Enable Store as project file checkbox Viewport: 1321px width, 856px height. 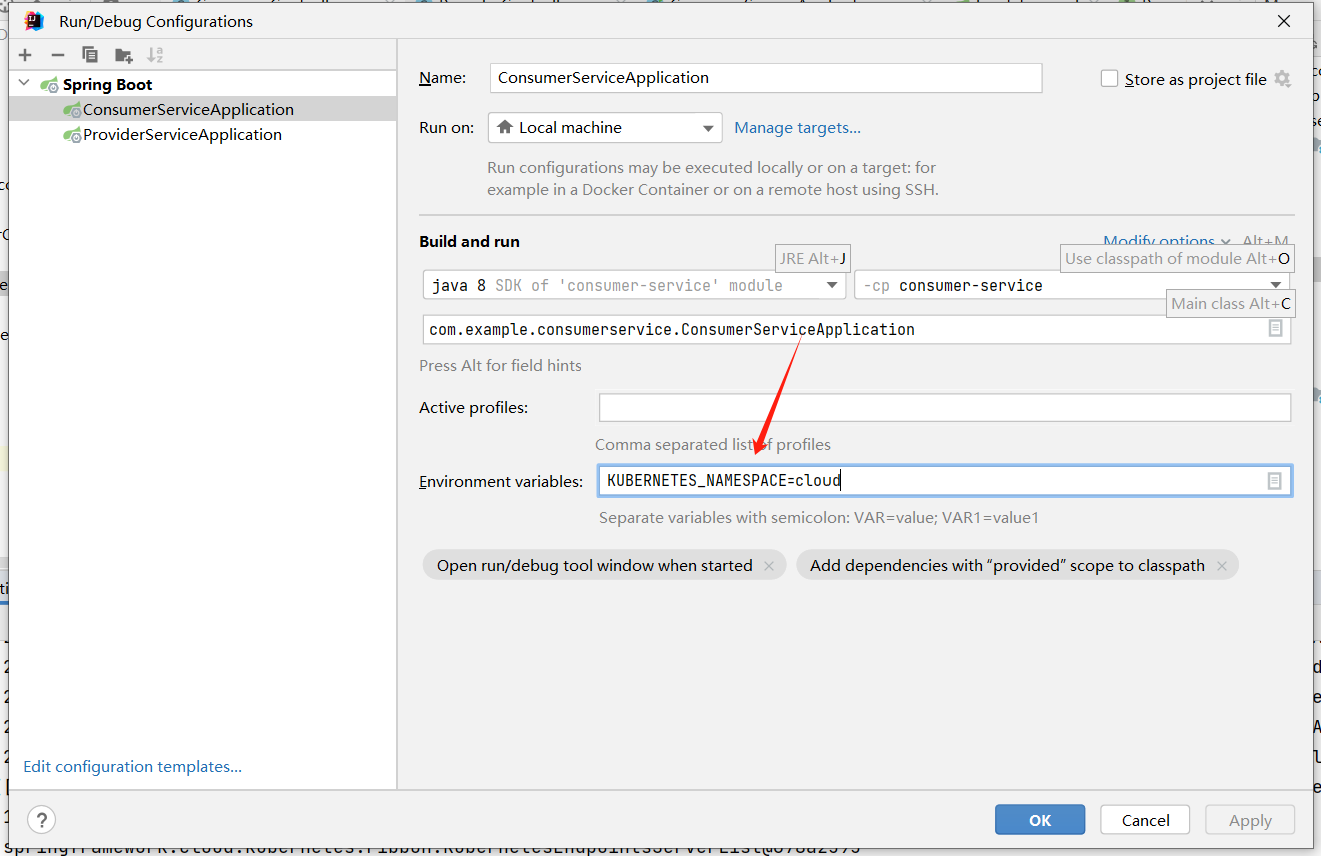point(1109,79)
